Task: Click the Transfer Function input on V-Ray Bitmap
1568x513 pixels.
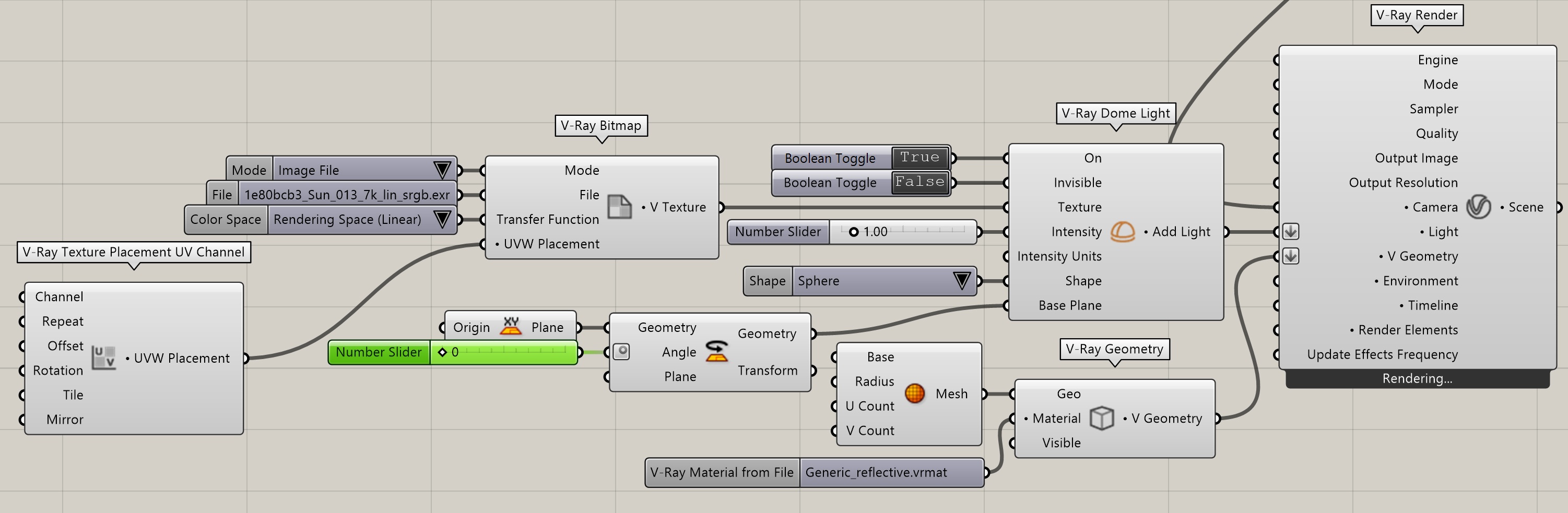Action: pos(547,219)
